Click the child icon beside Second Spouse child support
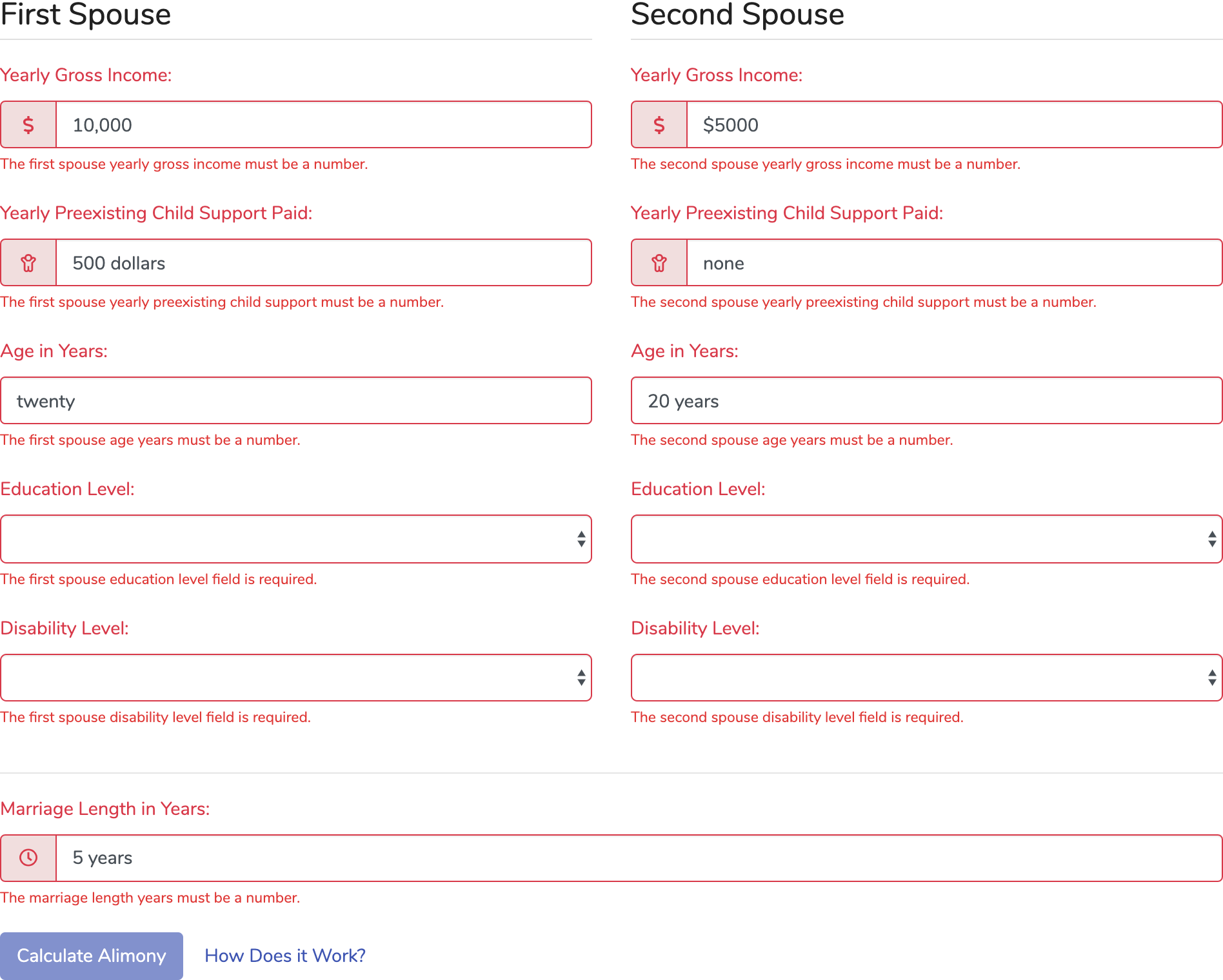Viewport: 1223px width, 980px height. point(659,263)
